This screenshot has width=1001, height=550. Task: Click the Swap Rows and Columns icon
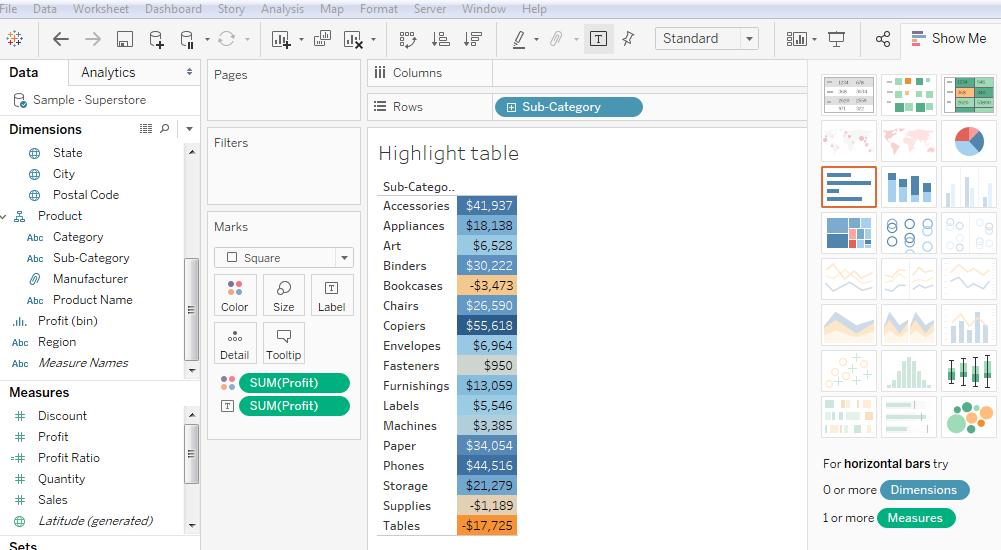tap(407, 39)
